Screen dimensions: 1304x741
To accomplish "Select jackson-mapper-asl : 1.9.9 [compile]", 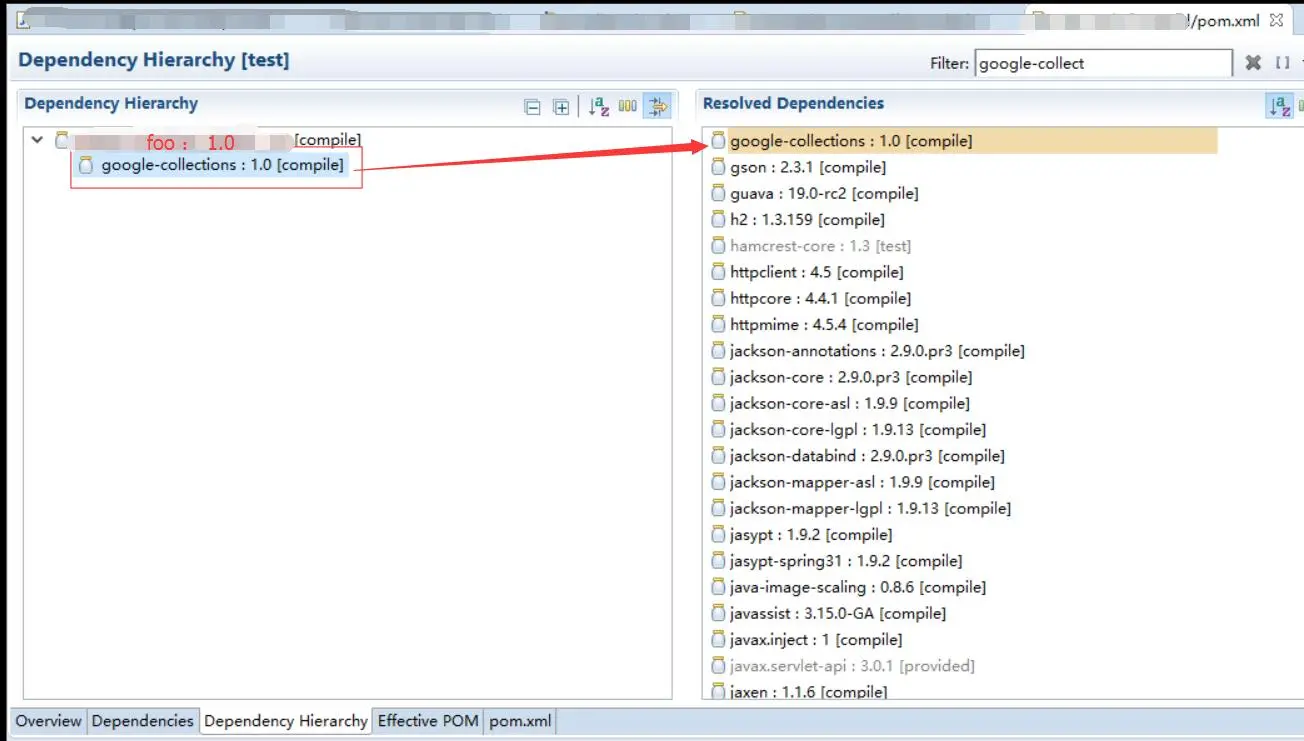I will pos(862,482).
